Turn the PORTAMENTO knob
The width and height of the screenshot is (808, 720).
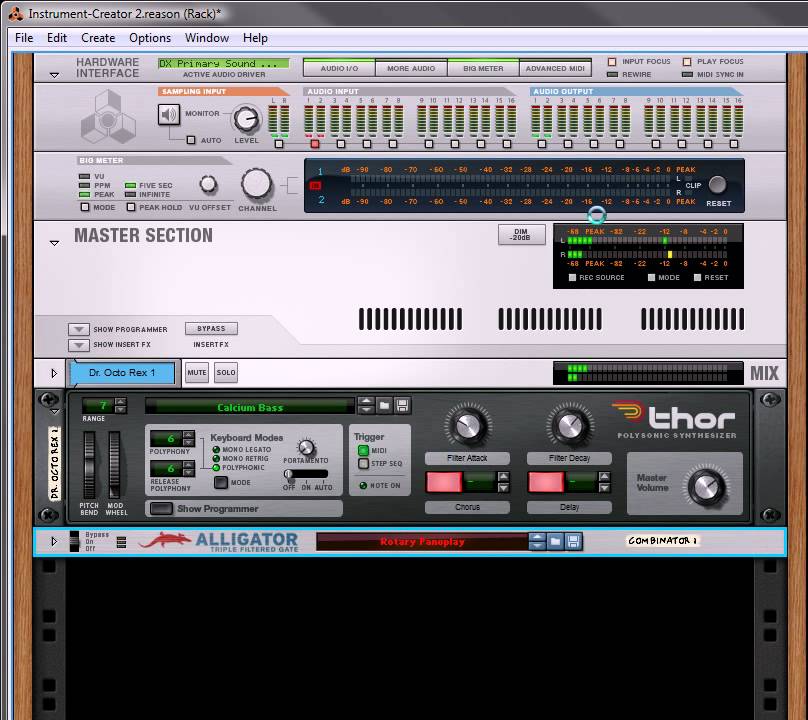[306, 447]
